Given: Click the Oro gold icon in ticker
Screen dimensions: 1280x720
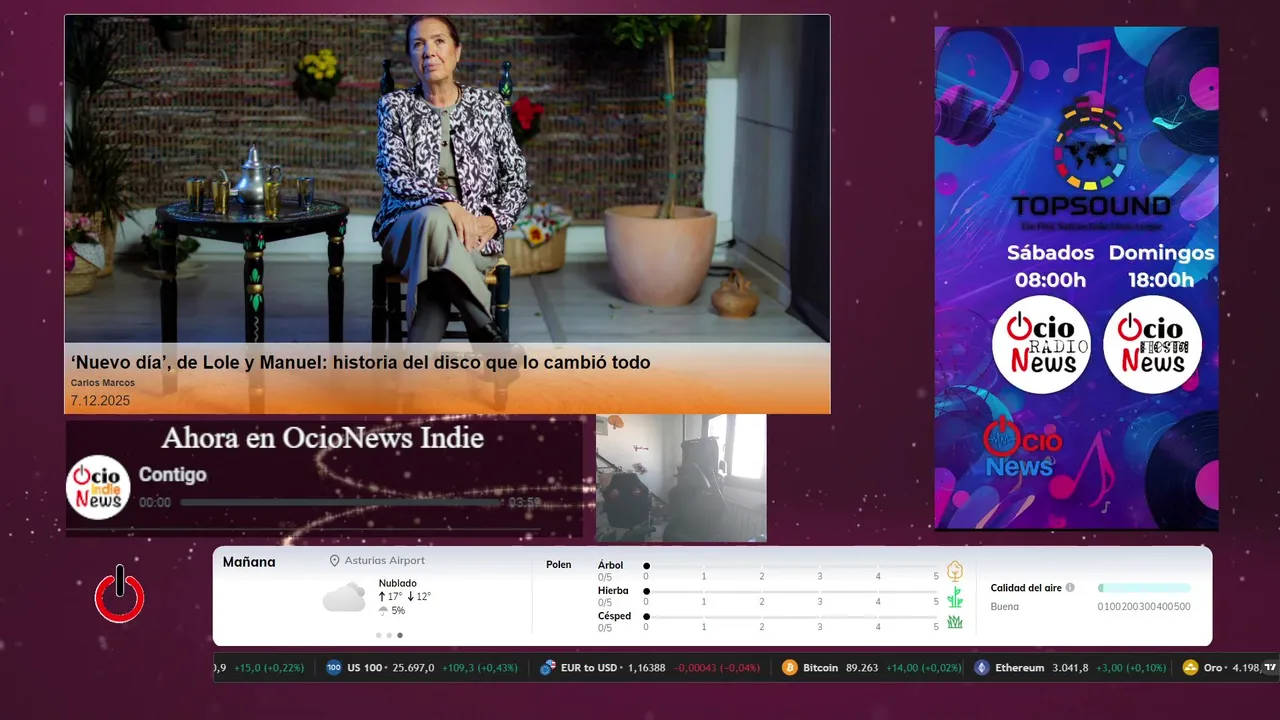Looking at the screenshot, I should 1190,668.
